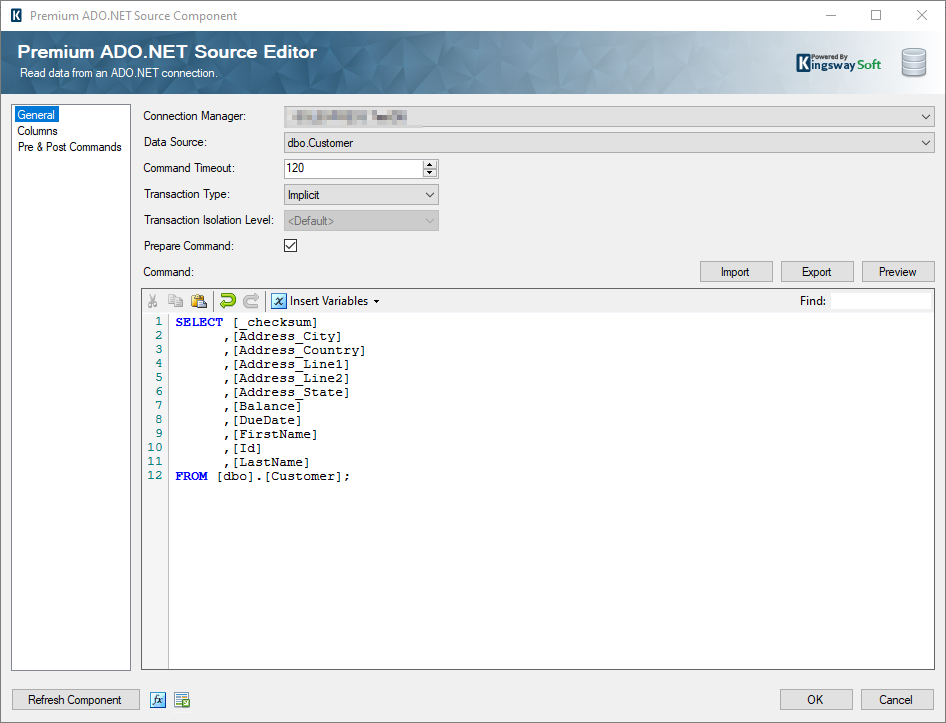Click the Refresh Component button
The height and width of the screenshot is (723, 946).
click(75, 699)
